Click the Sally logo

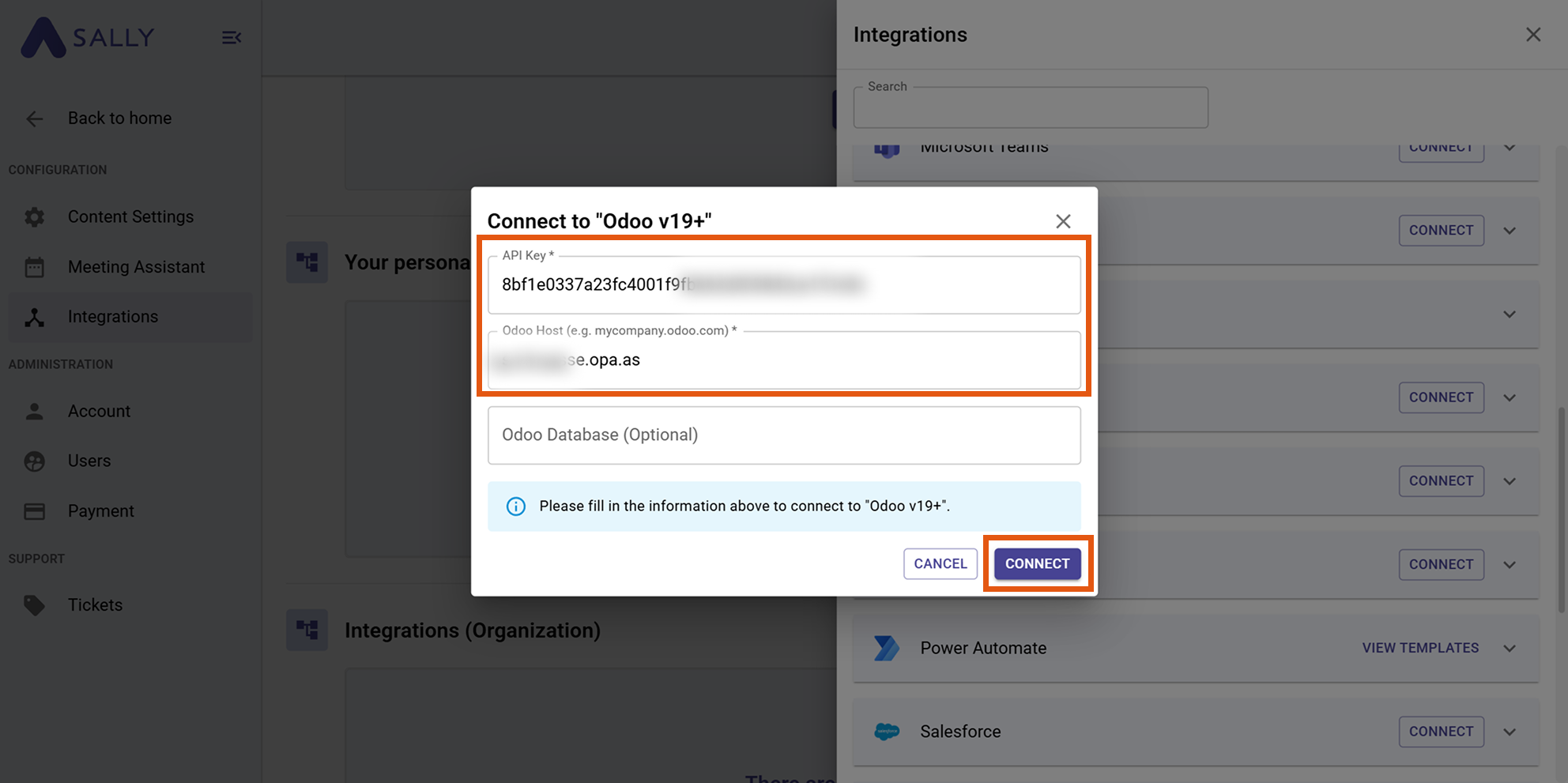[87, 36]
